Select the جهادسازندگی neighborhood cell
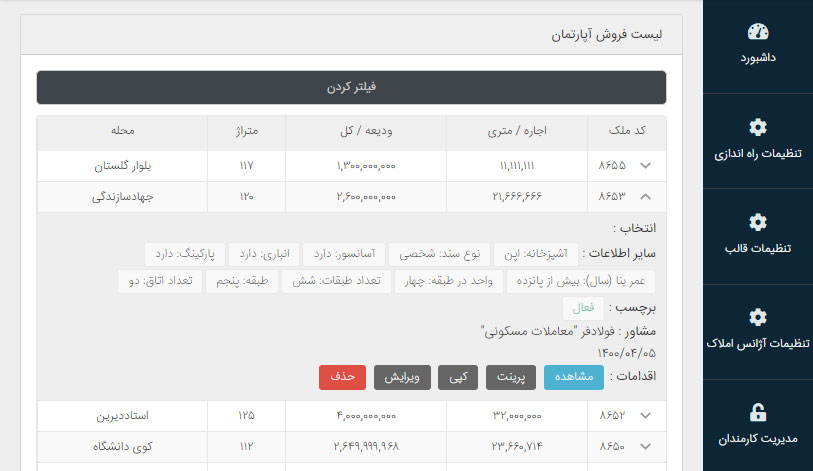The height and width of the screenshot is (471, 813). point(122,197)
